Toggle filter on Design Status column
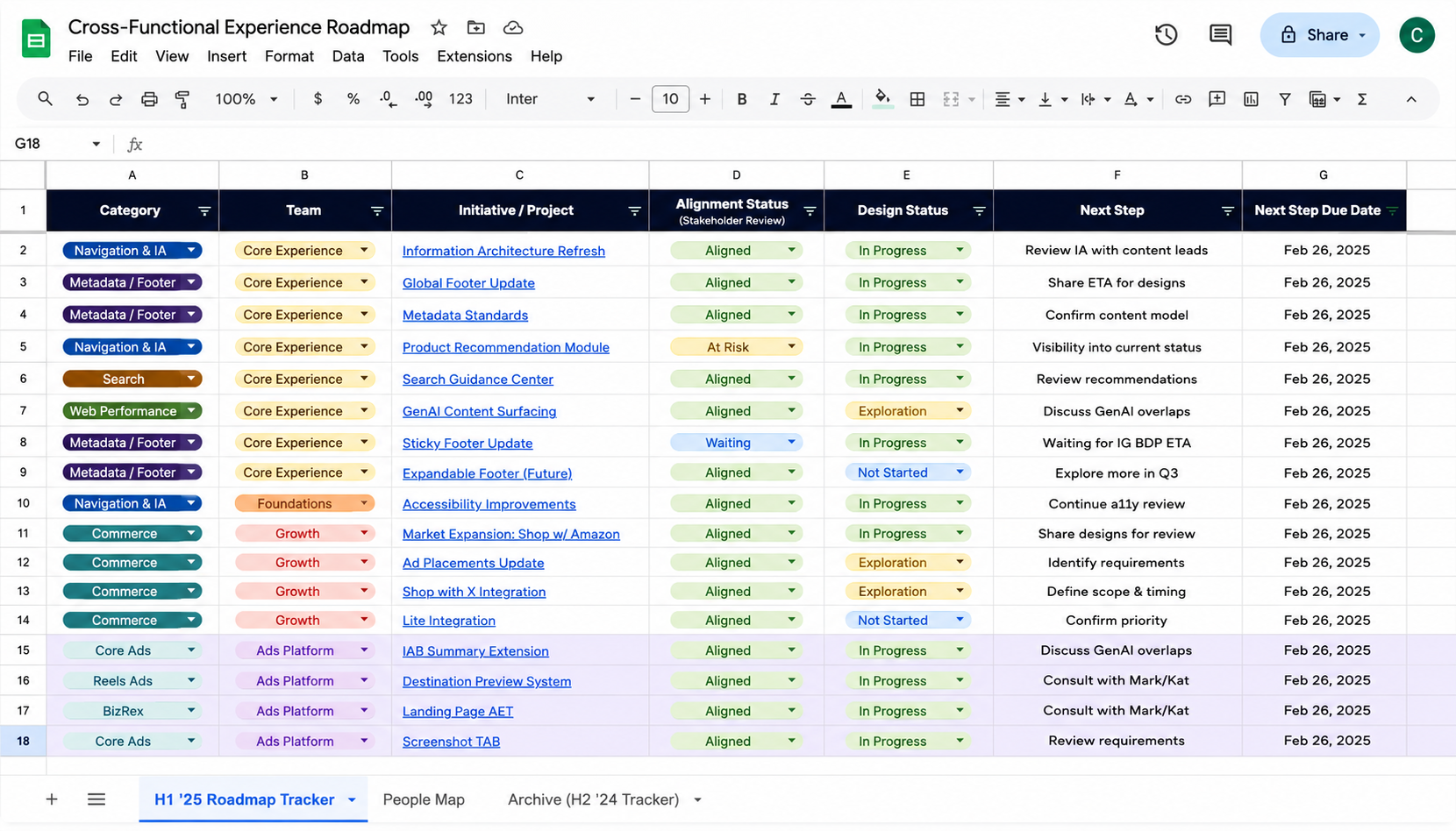The image size is (1456, 831). (x=979, y=211)
